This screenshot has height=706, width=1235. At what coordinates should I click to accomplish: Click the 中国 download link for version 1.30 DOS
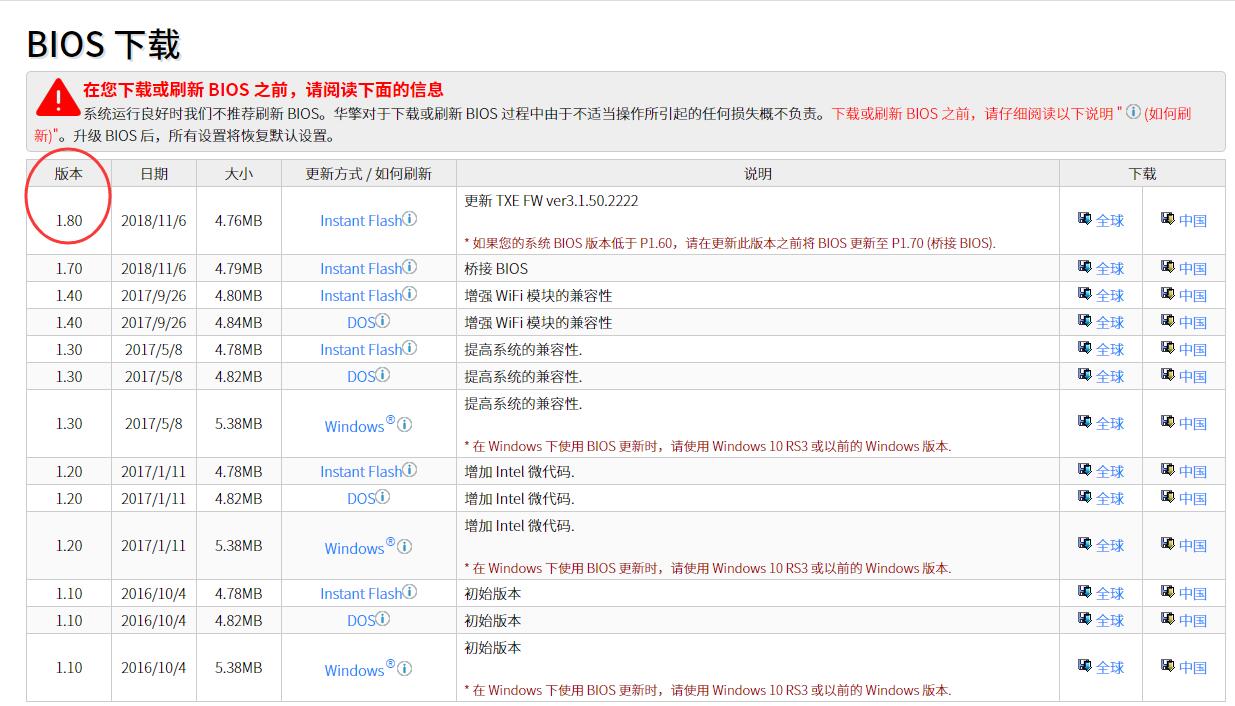point(1191,376)
